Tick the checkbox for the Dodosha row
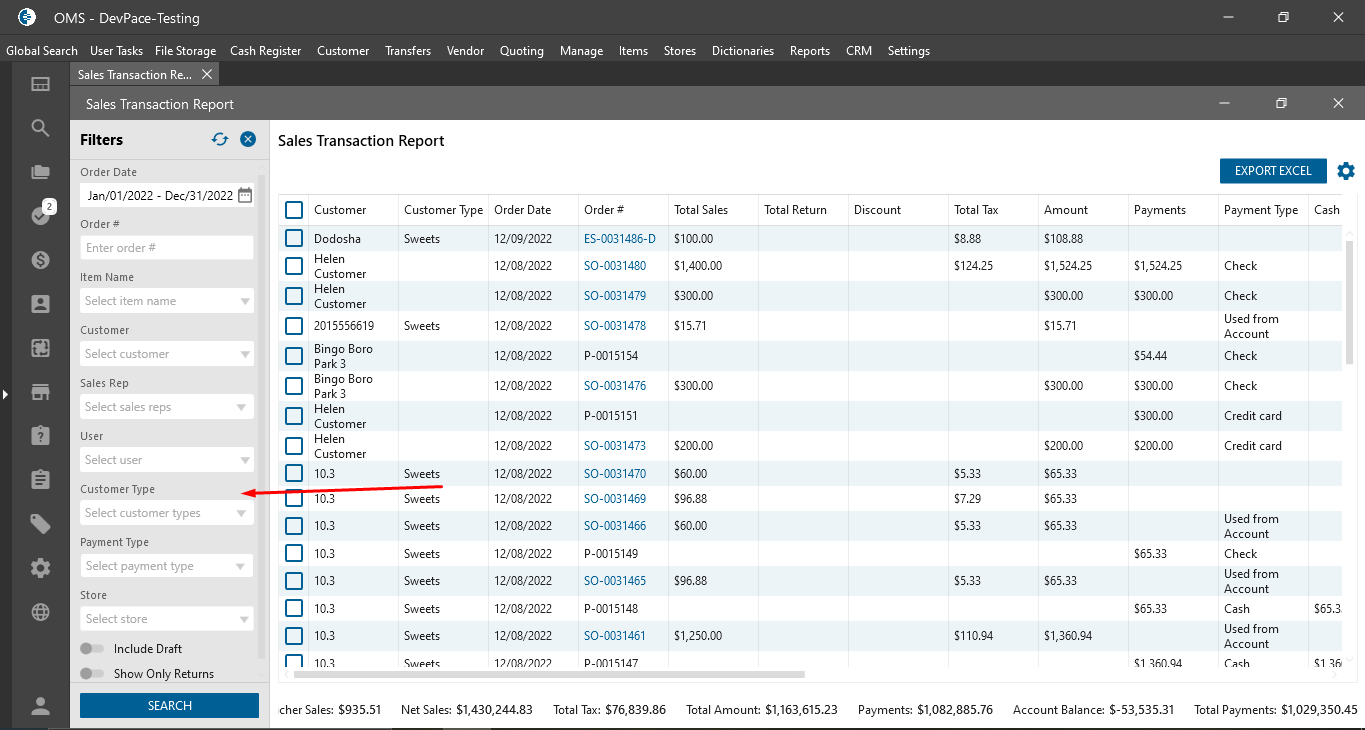The image size is (1365, 730). click(294, 239)
